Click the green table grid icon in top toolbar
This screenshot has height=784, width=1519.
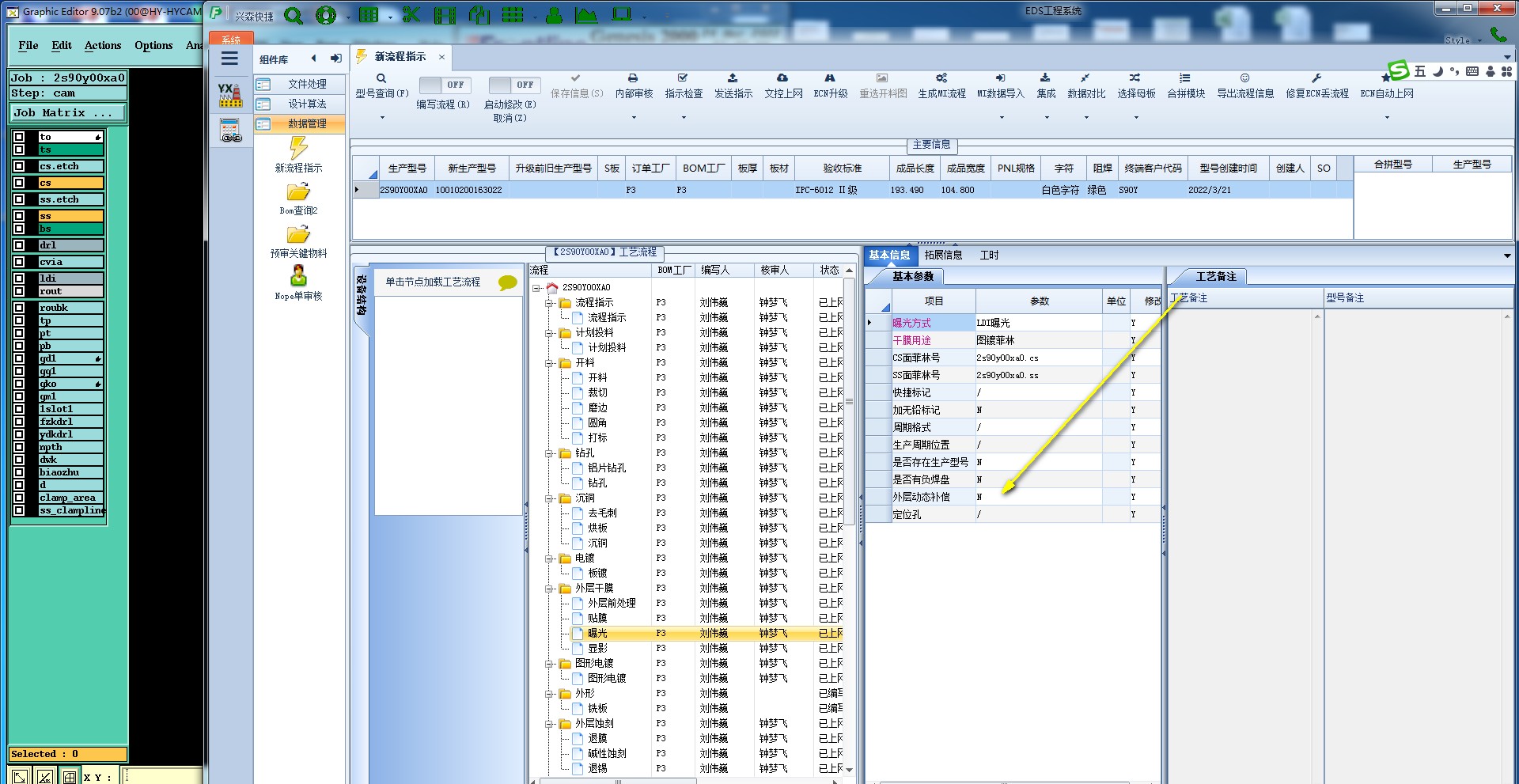(369, 15)
